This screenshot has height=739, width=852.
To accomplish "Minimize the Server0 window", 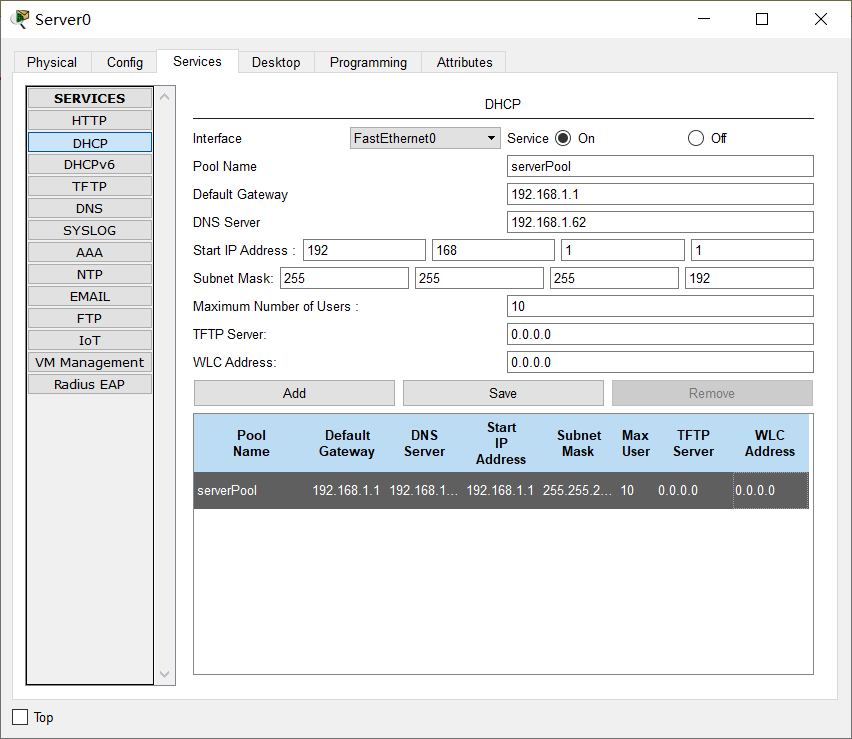I will (704, 19).
